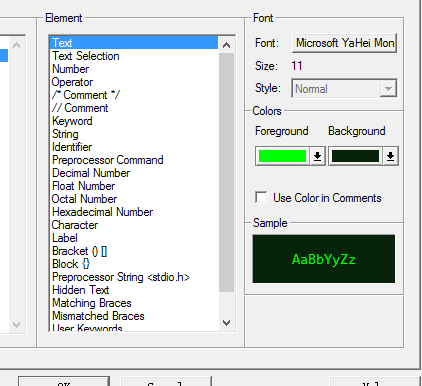Choose Preprocessor Command element
The width and height of the screenshot is (422, 386).
click(x=108, y=160)
